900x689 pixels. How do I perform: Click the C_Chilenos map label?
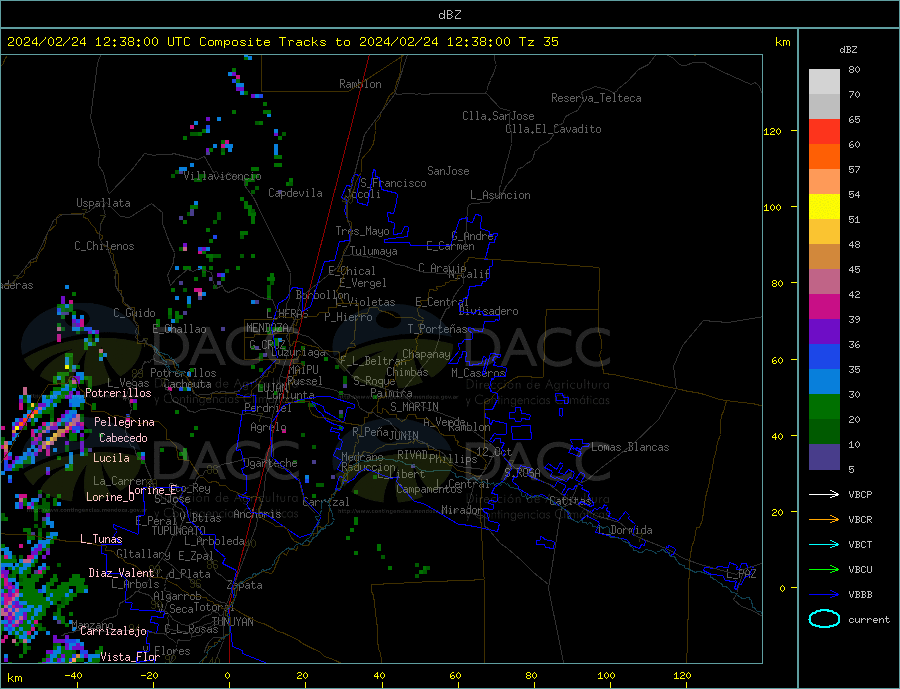tap(104, 246)
